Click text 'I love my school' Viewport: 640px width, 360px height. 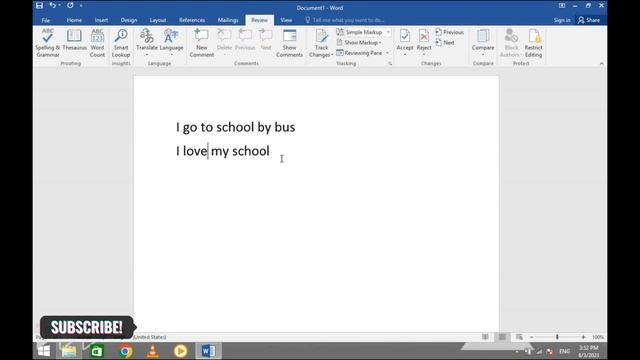(223, 151)
